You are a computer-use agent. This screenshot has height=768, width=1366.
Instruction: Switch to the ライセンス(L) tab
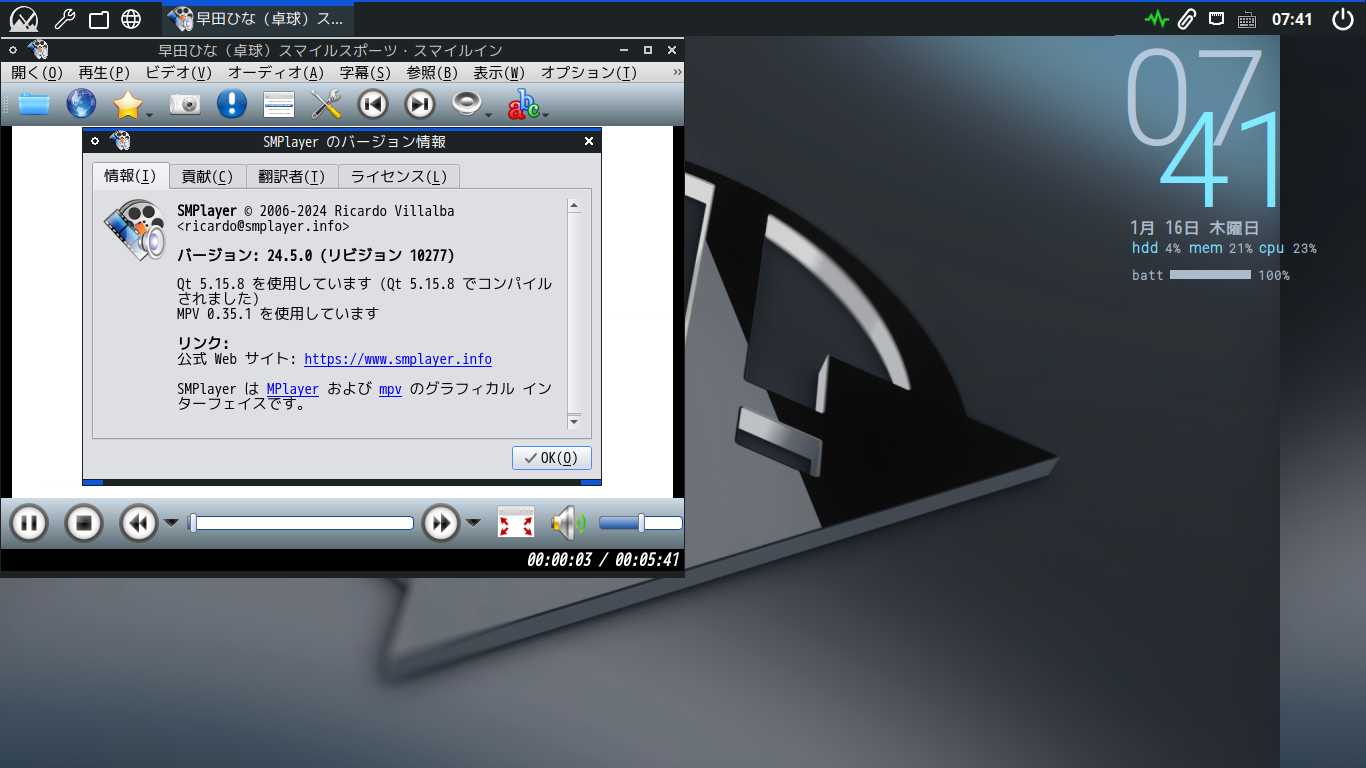click(x=399, y=177)
